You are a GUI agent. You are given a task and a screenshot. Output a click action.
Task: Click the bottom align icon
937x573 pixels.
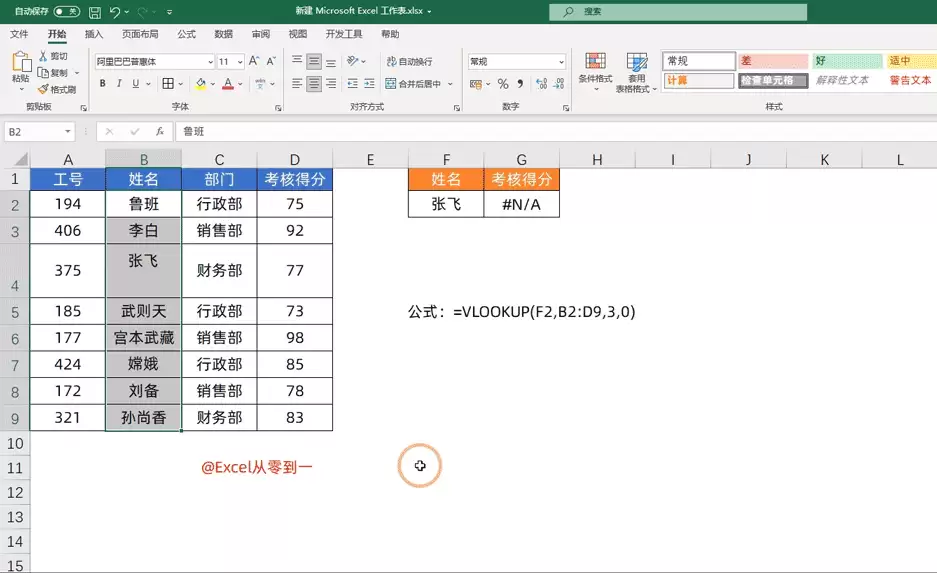330,61
